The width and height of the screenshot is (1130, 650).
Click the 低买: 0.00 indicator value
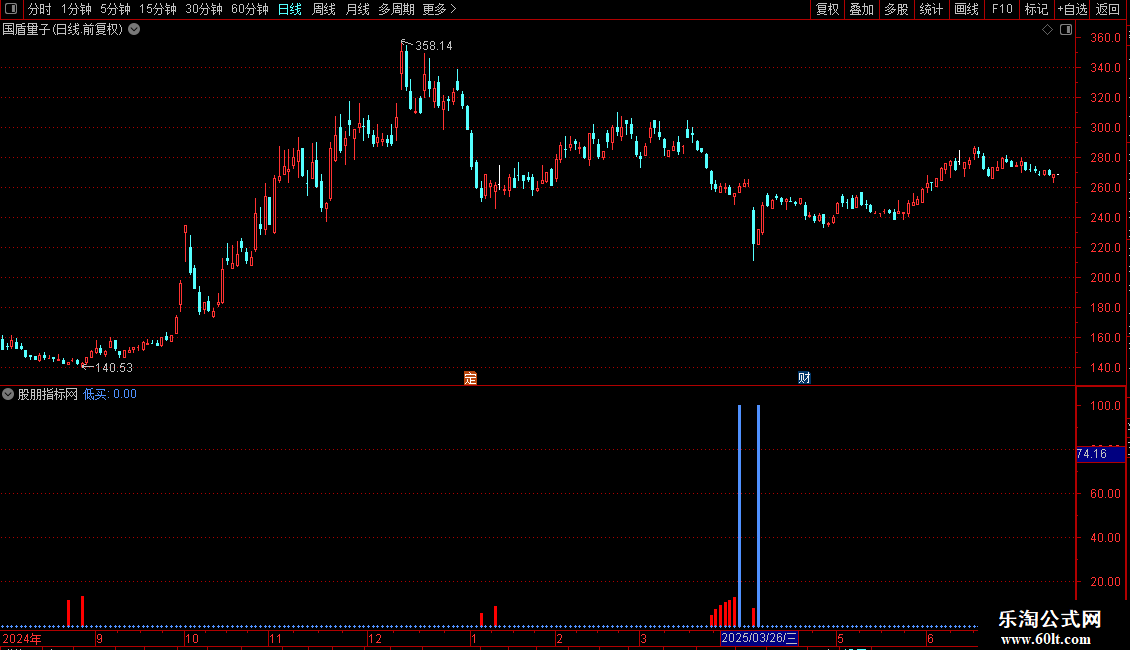click(110, 394)
